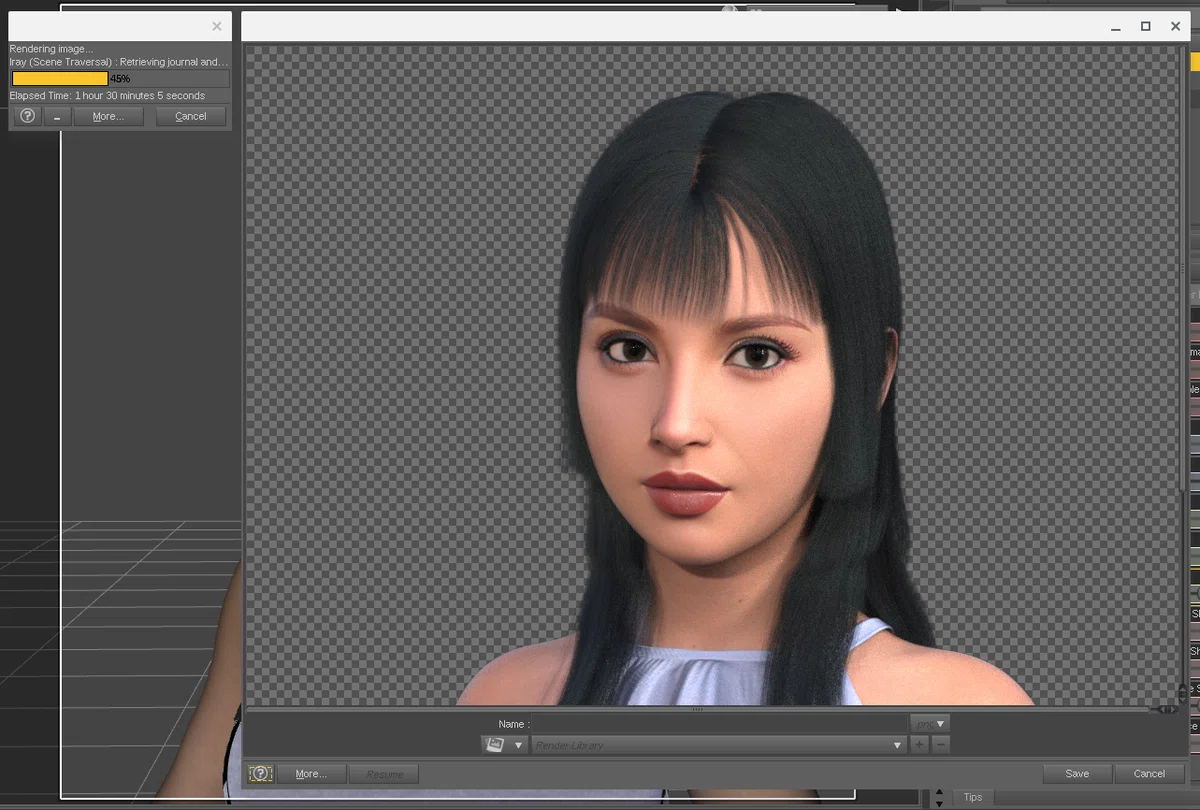Screen dimensions: 1200x810
Task: Open the Tips tab in the main window
Action: pos(973,797)
